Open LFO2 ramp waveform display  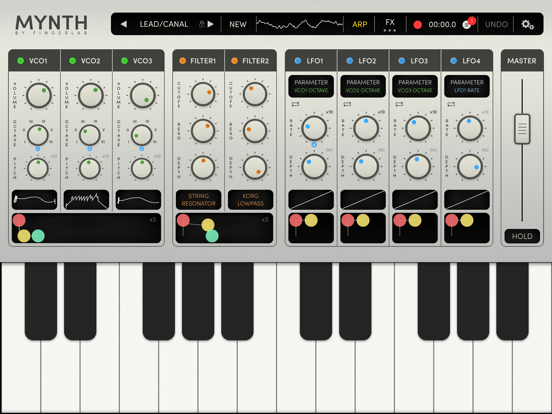[363, 200]
